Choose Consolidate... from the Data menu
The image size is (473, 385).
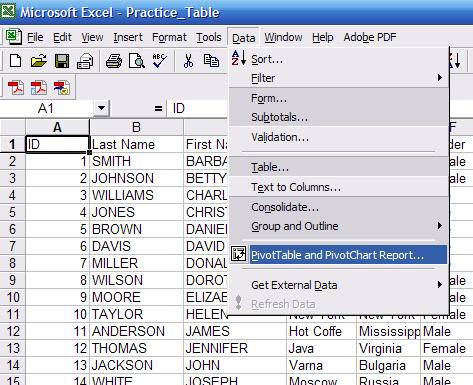click(x=338, y=207)
